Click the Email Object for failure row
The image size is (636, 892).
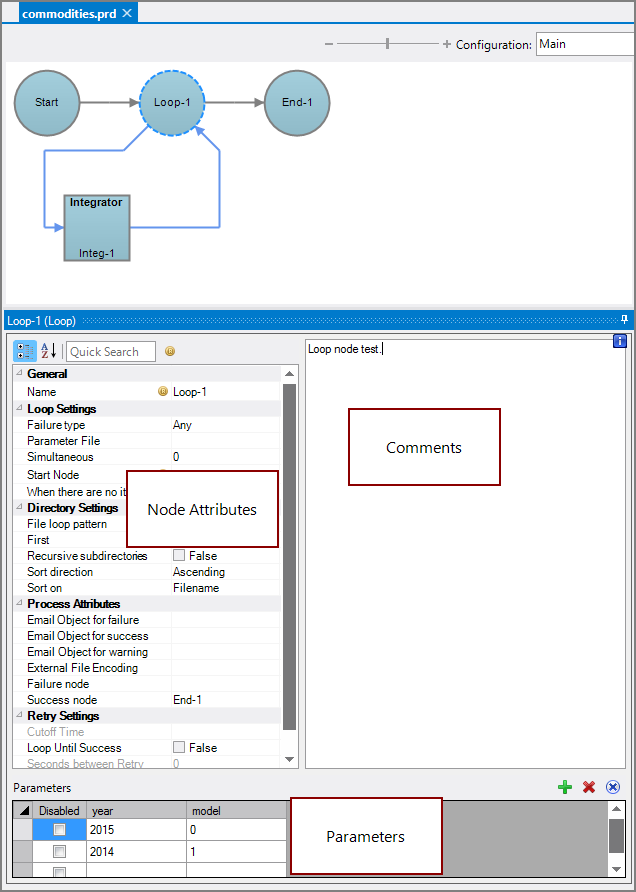pos(147,620)
